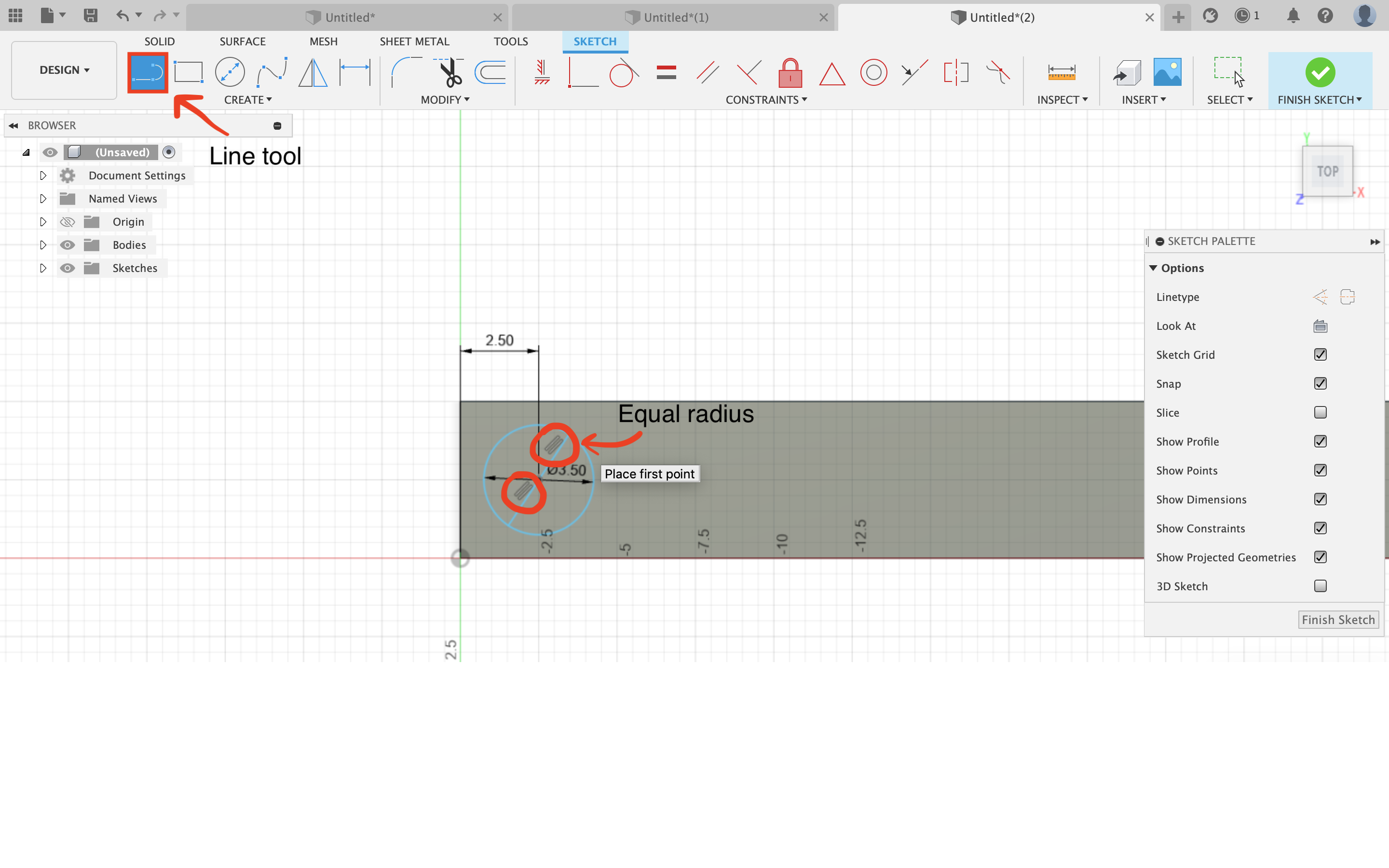1389x868 pixels.
Task: Apply the Fix/UnFix lock constraint
Action: click(x=790, y=73)
